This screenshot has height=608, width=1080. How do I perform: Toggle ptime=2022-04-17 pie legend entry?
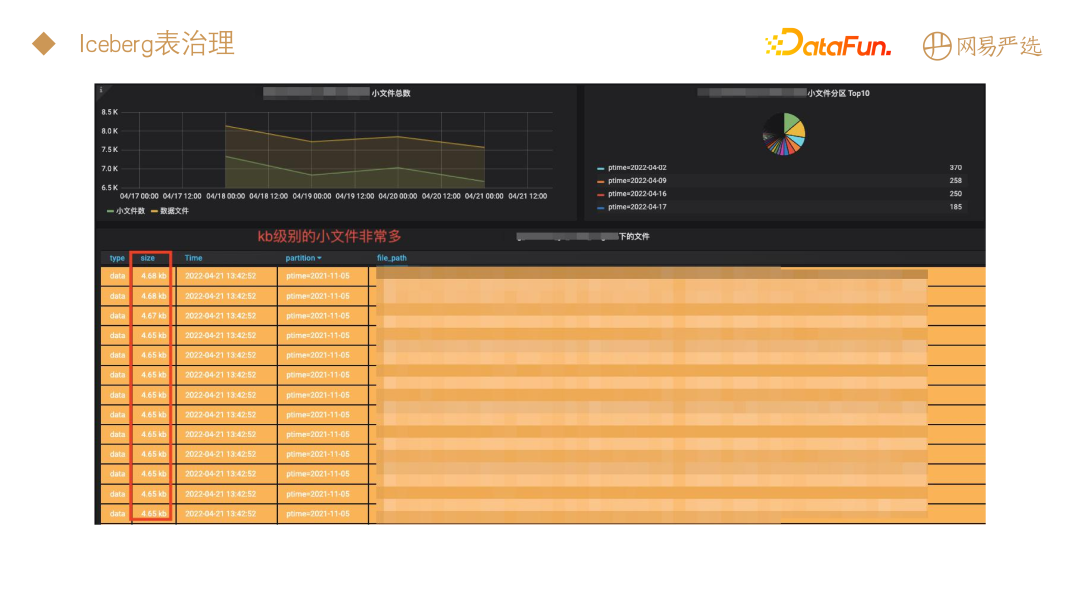[x=637, y=207]
